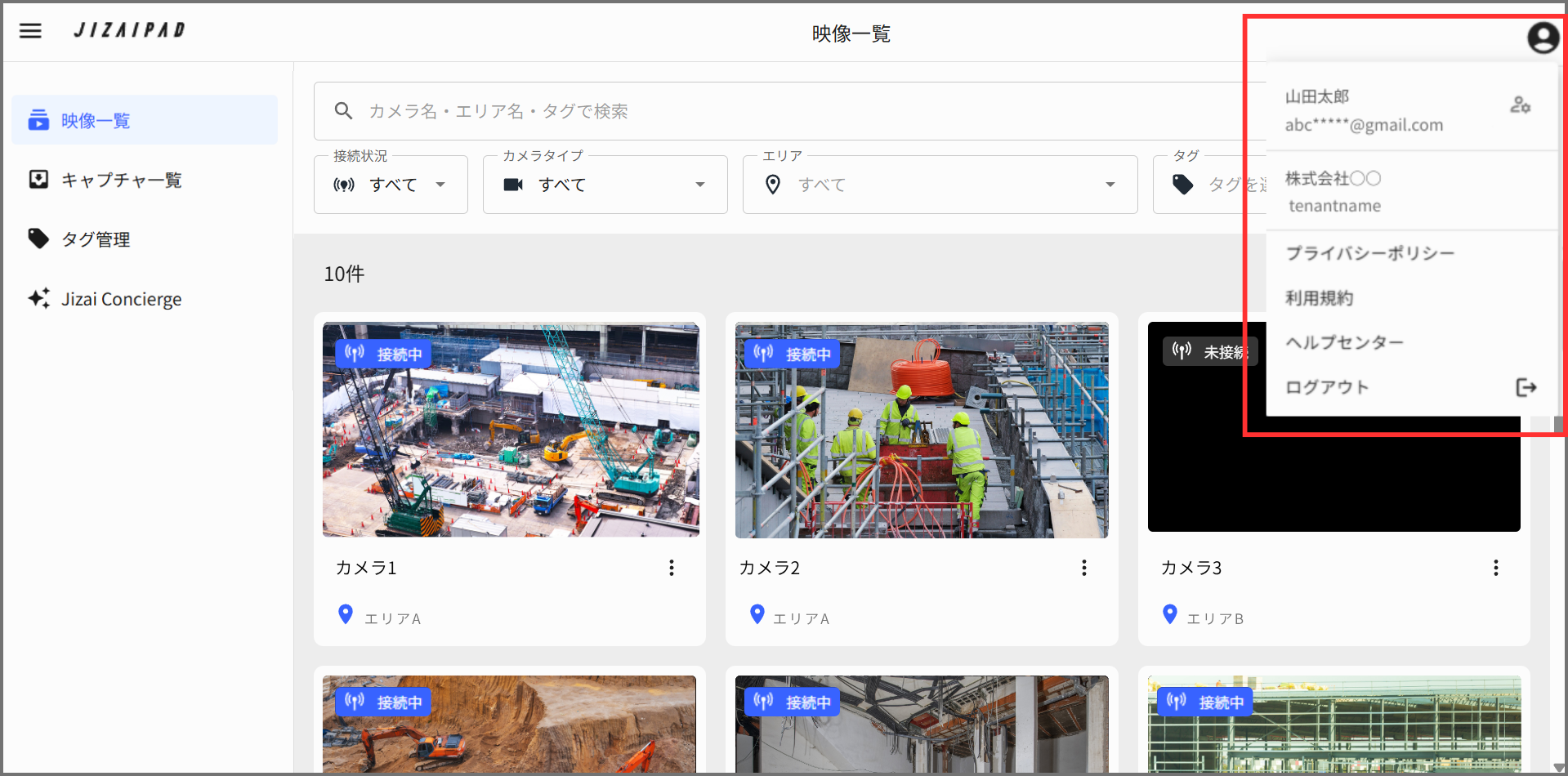Open the black カメラ3 thumbnail
This screenshot has height=776, width=1568.
1333,426
